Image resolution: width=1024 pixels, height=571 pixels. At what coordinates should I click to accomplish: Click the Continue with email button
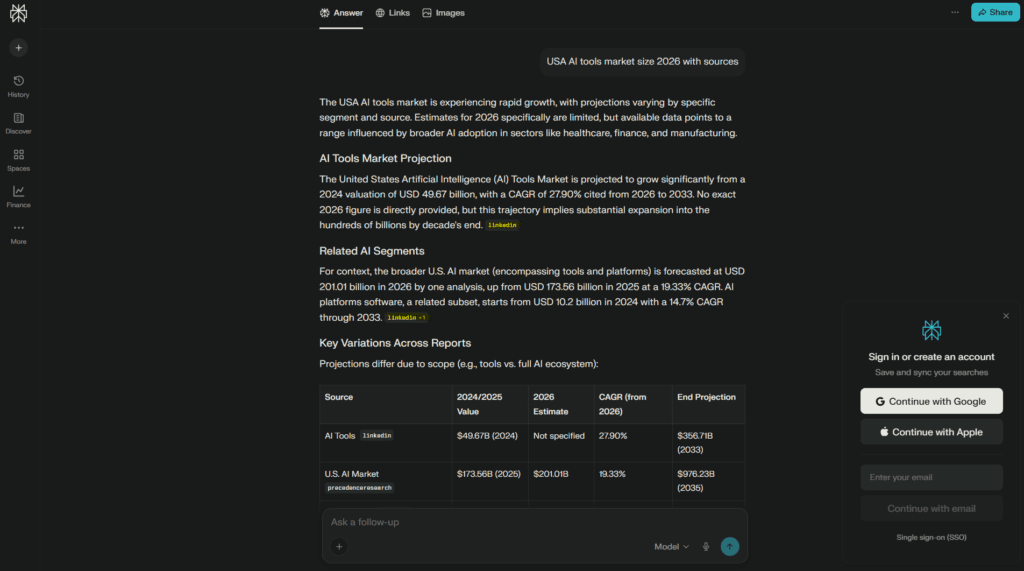coord(931,508)
